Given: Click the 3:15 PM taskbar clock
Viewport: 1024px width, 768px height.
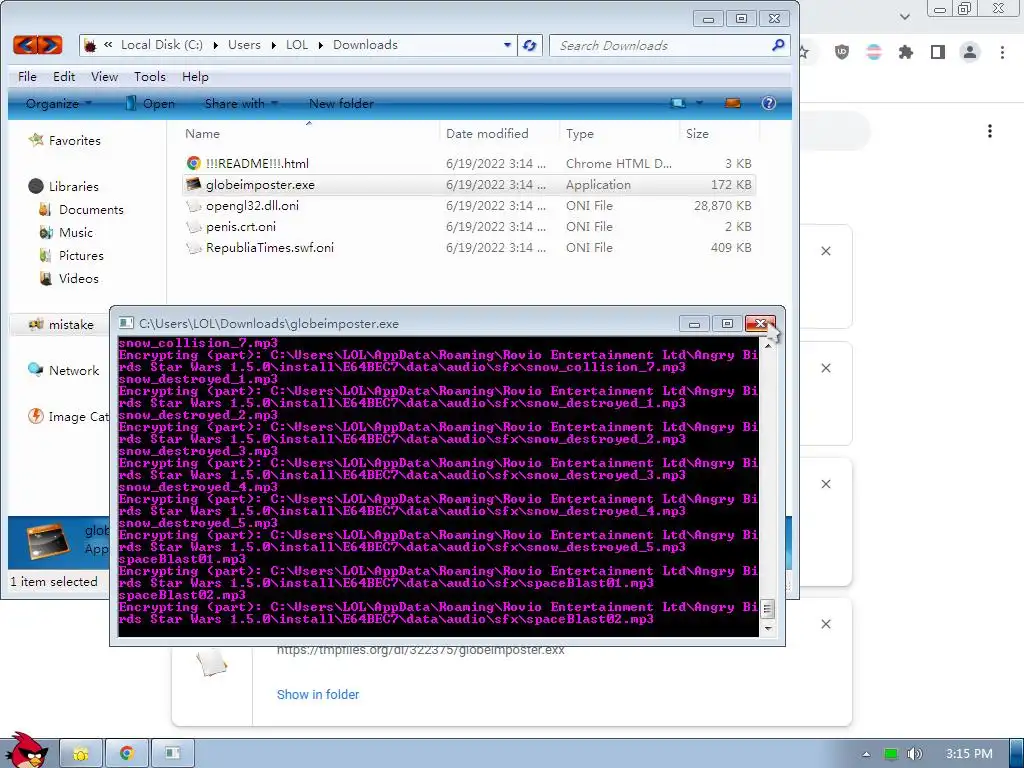Looking at the screenshot, I should pos(969,754).
